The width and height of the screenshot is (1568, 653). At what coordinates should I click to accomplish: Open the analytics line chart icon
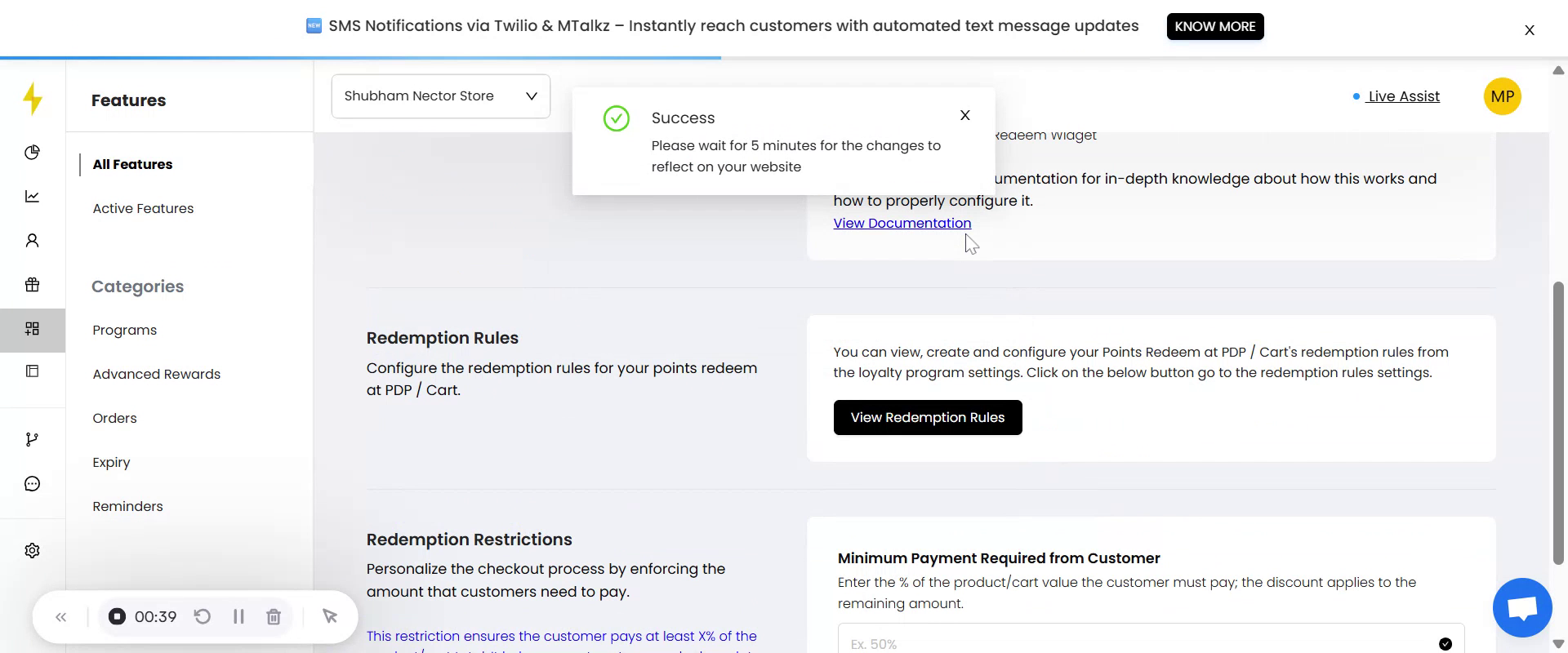pos(32,197)
